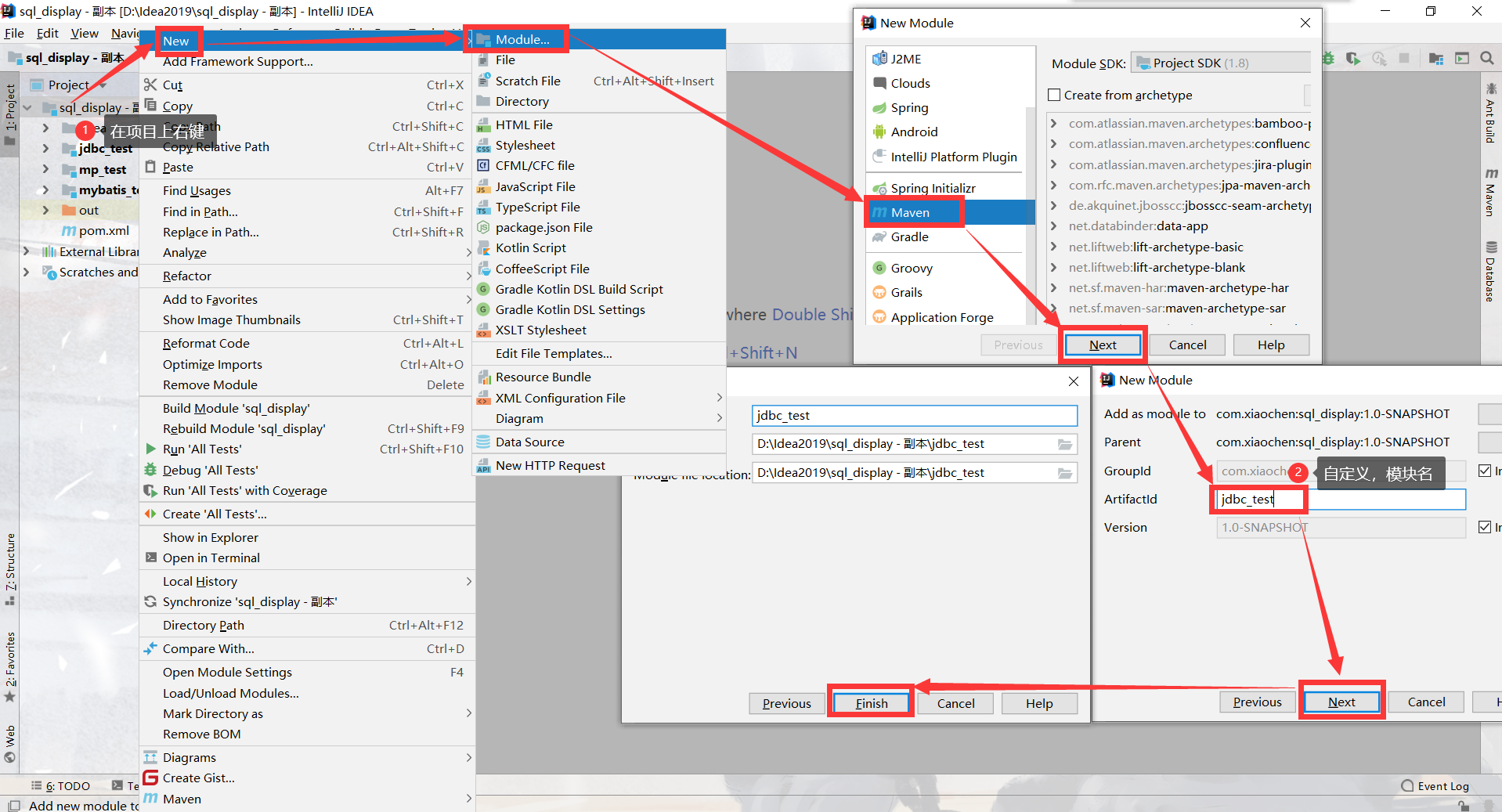Collapse the sql_display root tree node
Image resolution: width=1502 pixels, height=812 pixels.
pos(28,107)
